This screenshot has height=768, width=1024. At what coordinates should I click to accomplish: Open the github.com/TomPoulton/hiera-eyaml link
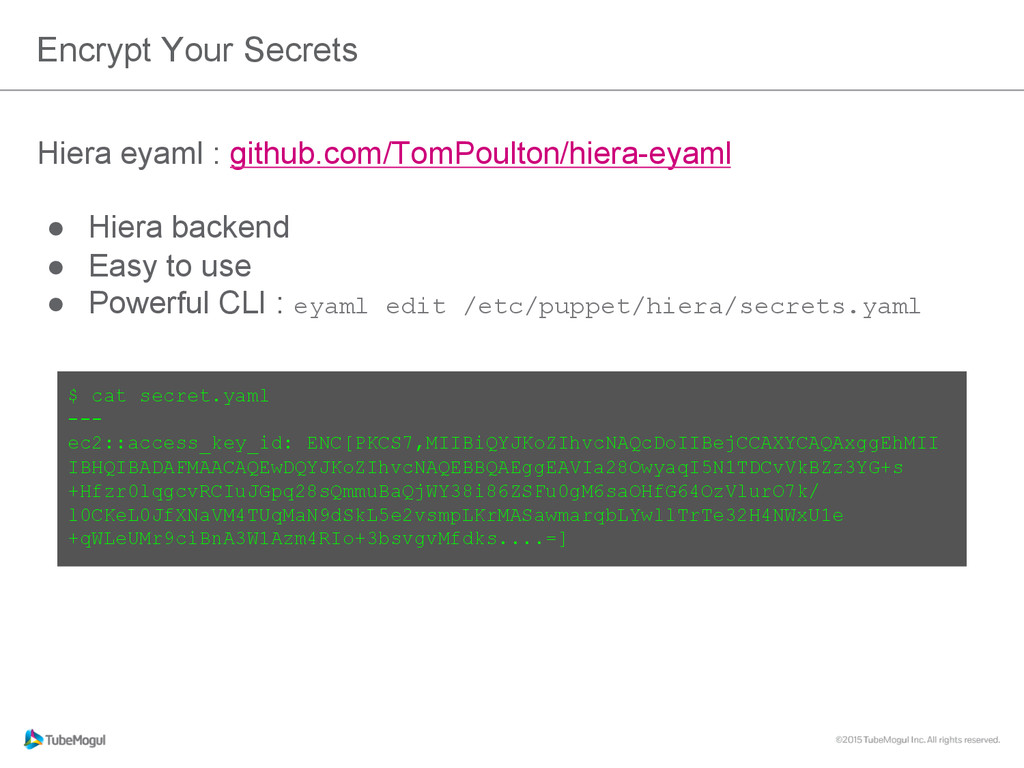coord(480,155)
